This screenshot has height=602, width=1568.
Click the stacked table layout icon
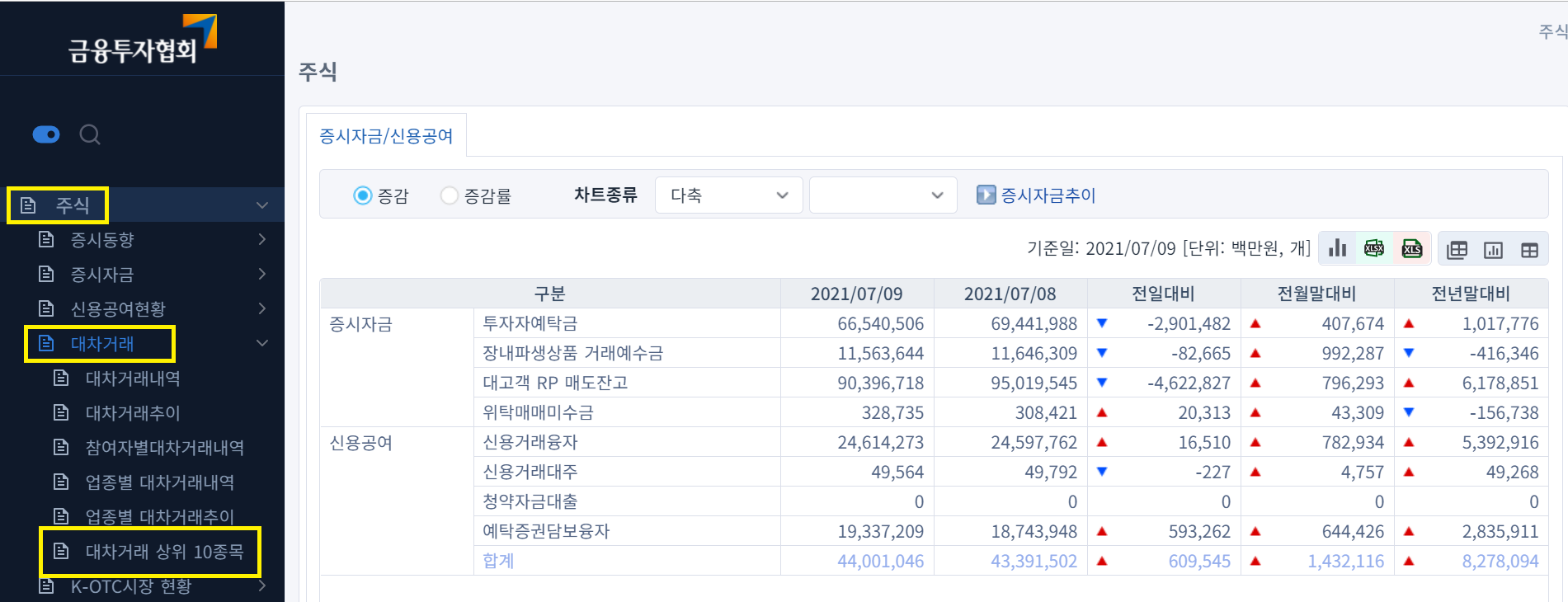coord(1457,250)
